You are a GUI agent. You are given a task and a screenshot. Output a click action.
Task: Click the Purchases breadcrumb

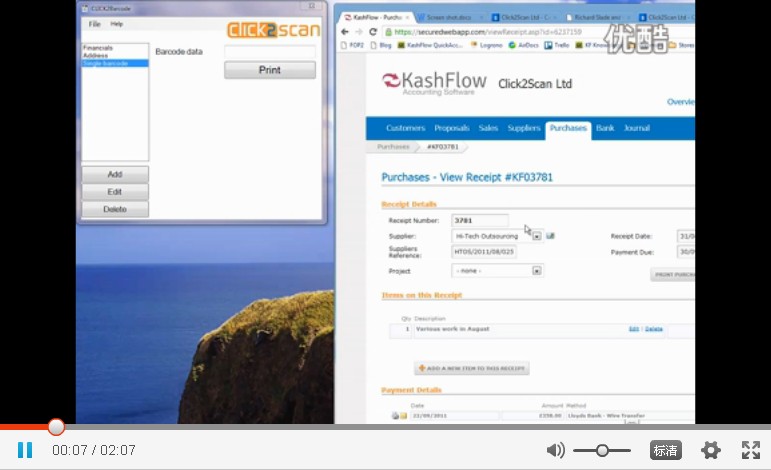pos(393,147)
